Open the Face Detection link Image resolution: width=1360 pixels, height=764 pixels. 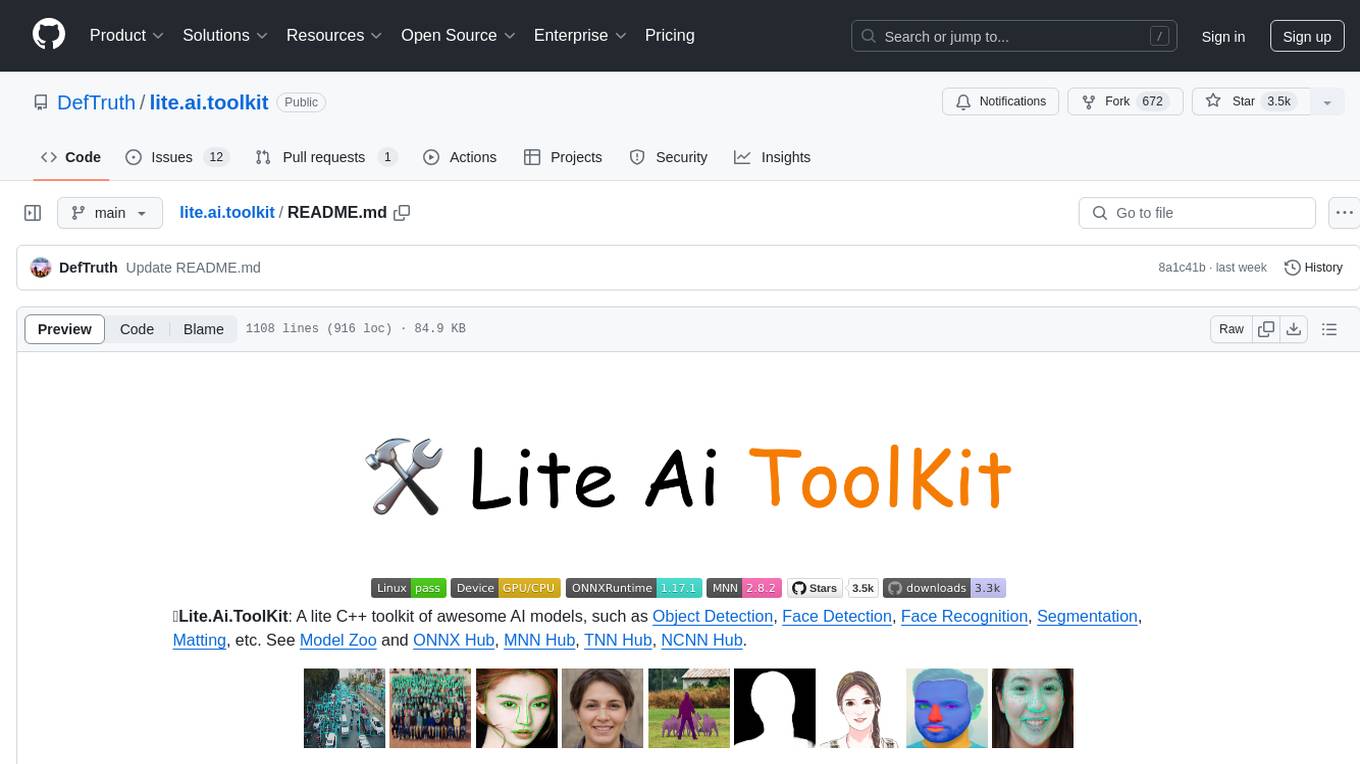(x=837, y=616)
